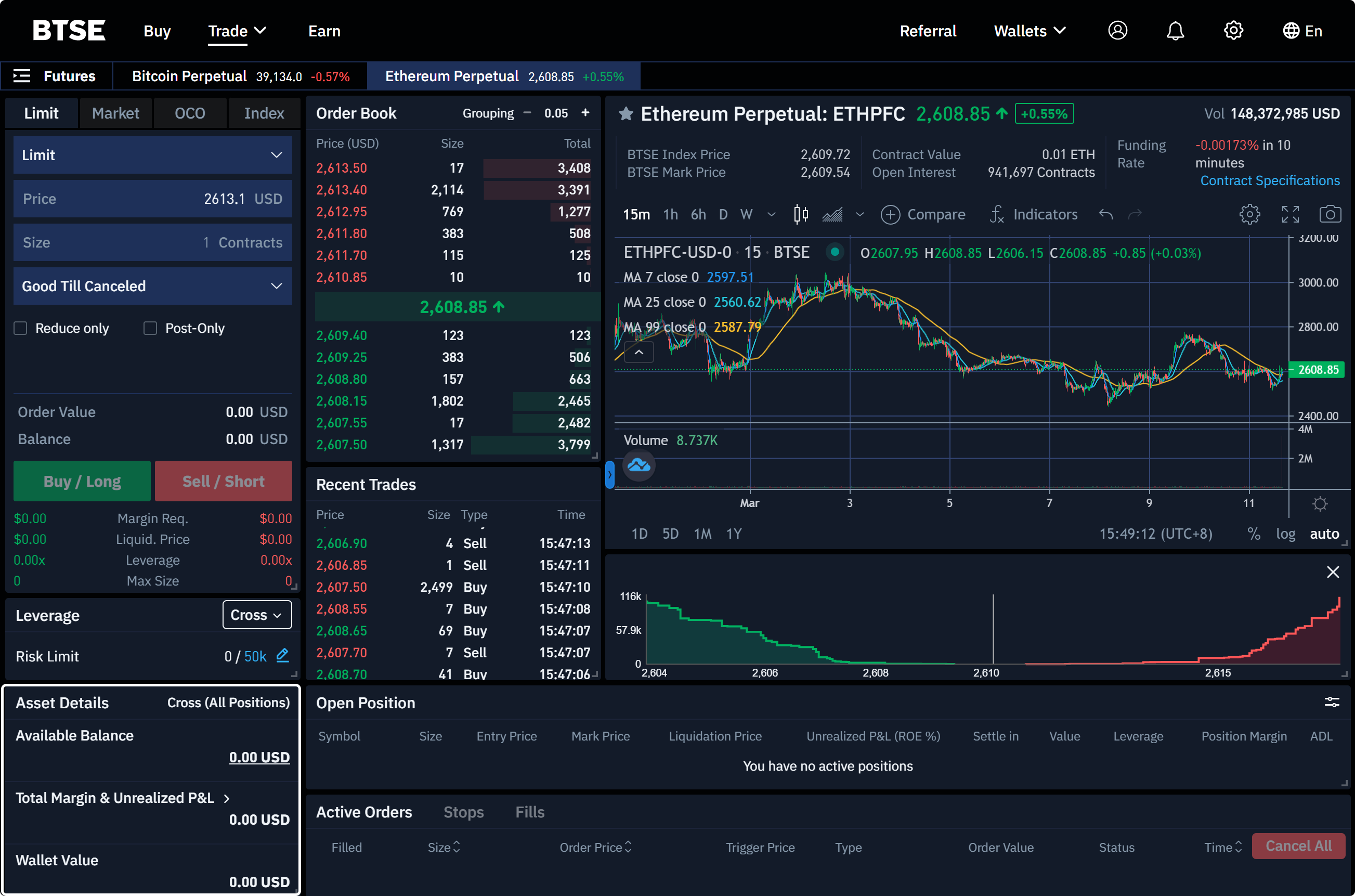Click the Buy / Long button
Viewport: 1355px width, 896px height.
(82, 481)
